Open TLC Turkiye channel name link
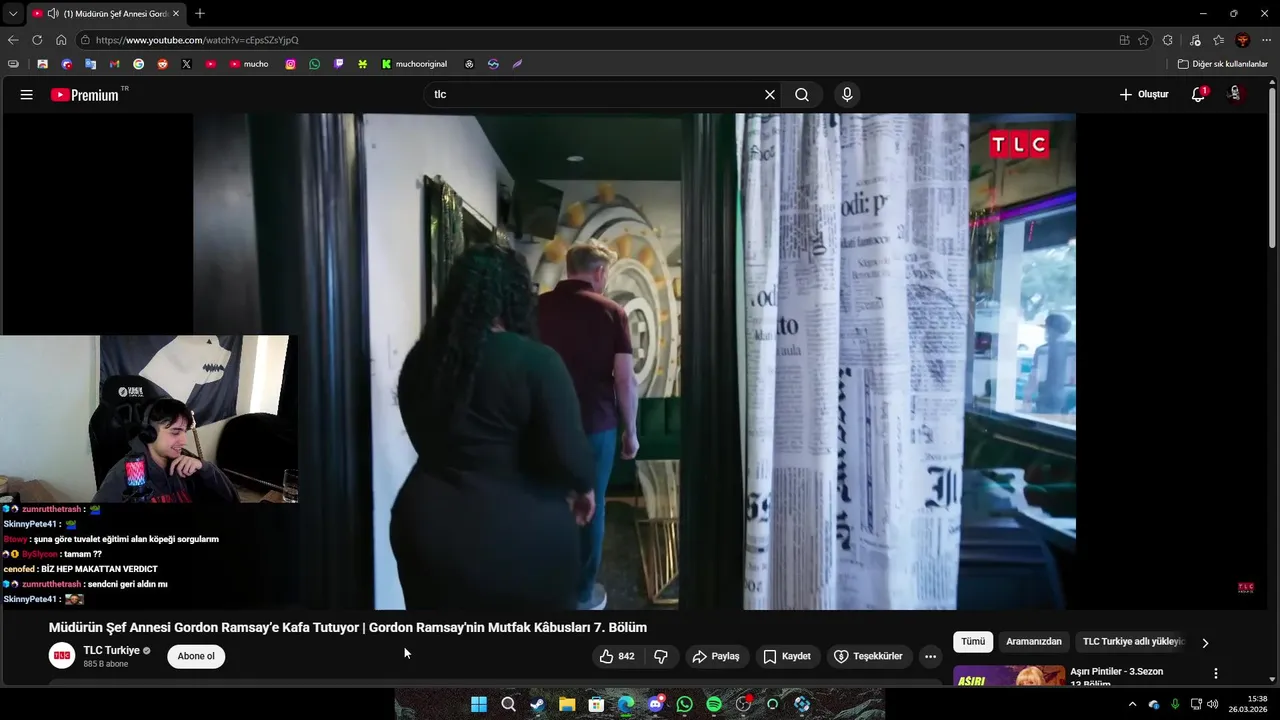 (x=111, y=650)
